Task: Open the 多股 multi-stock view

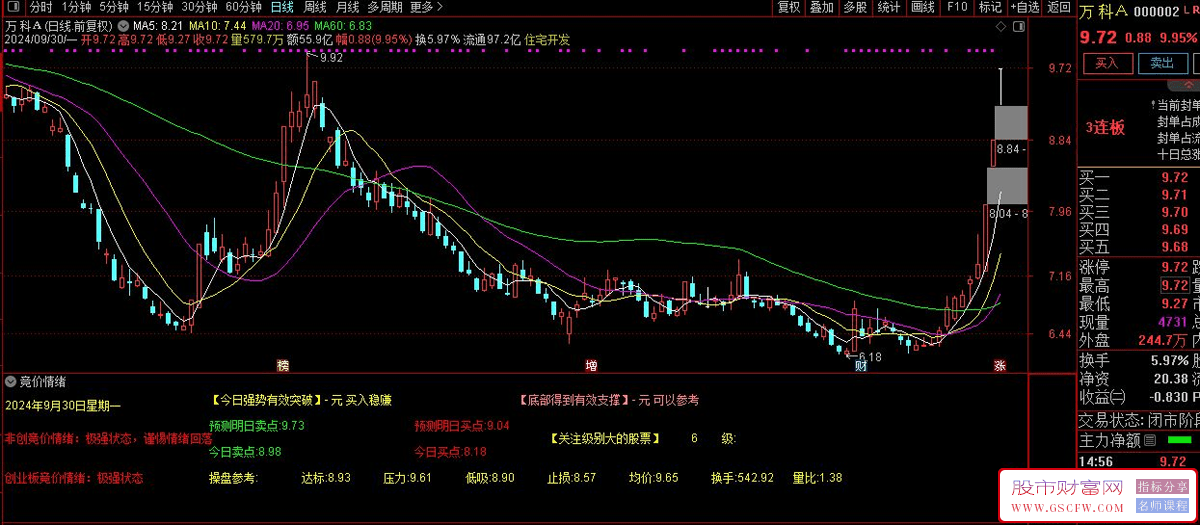Action: click(855, 7)
